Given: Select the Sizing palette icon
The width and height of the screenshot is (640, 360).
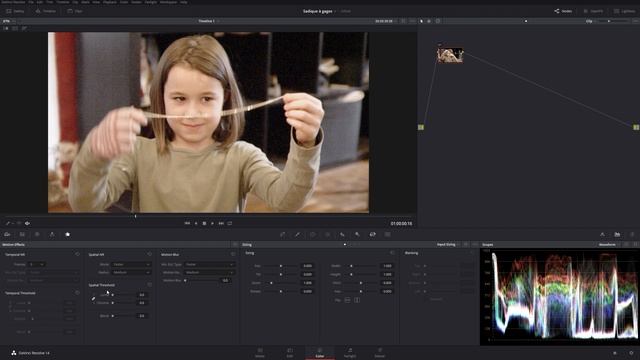Looking at the screenshot, I should 372,234.
